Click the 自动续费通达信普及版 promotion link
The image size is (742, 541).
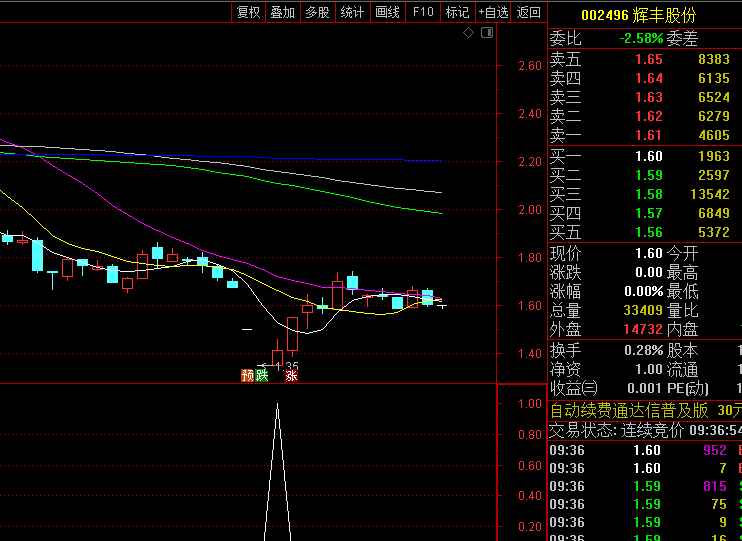[x=629, y=410]
